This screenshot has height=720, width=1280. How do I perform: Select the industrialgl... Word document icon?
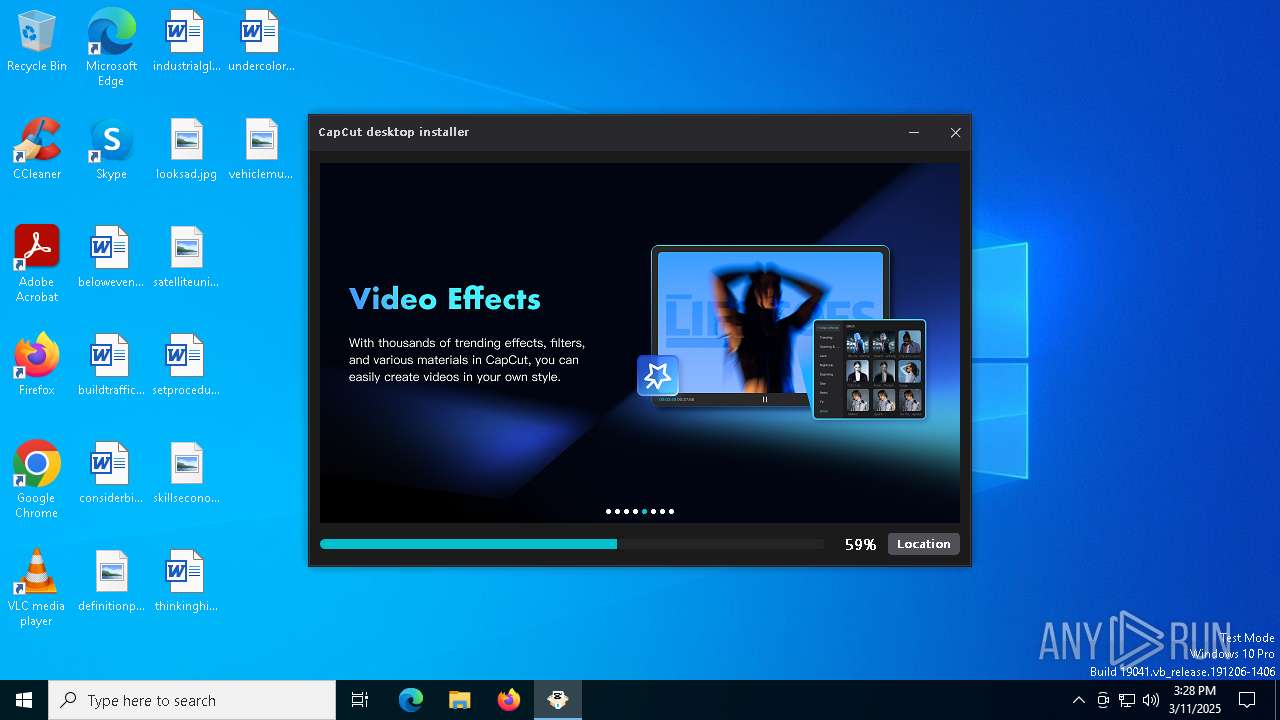point(186,42)
